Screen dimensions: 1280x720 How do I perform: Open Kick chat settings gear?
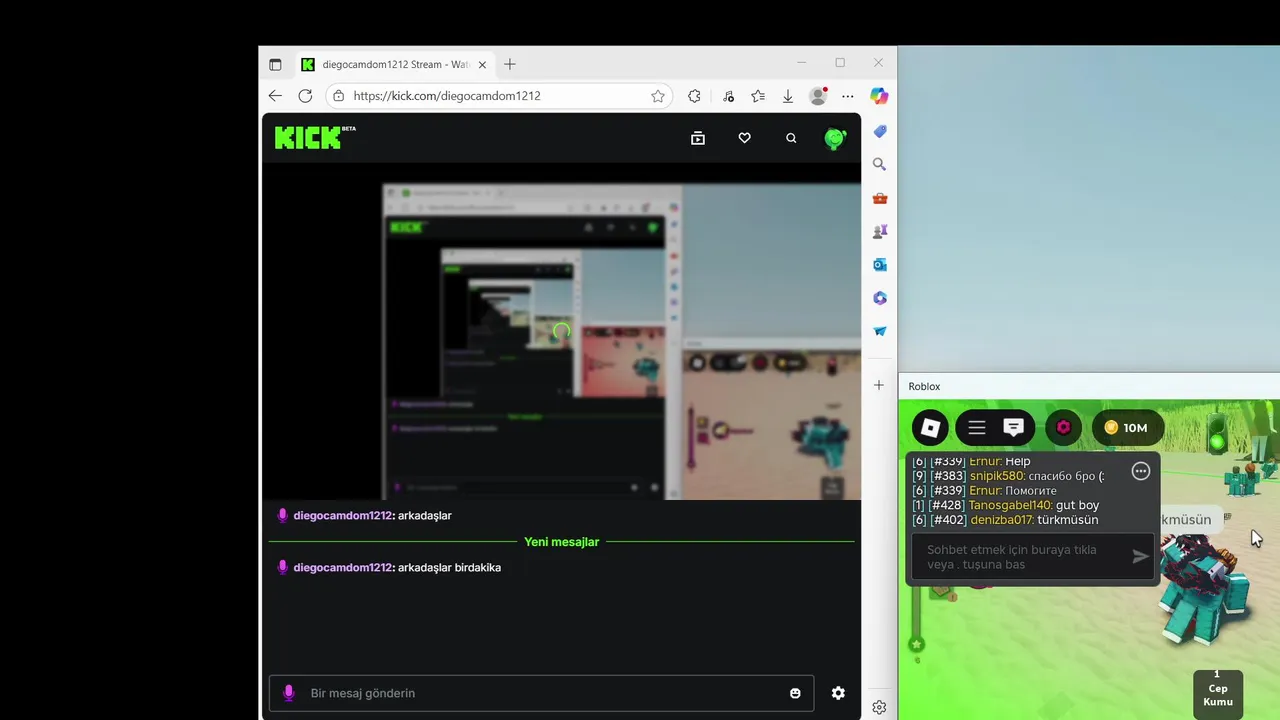tap(838, 693)
